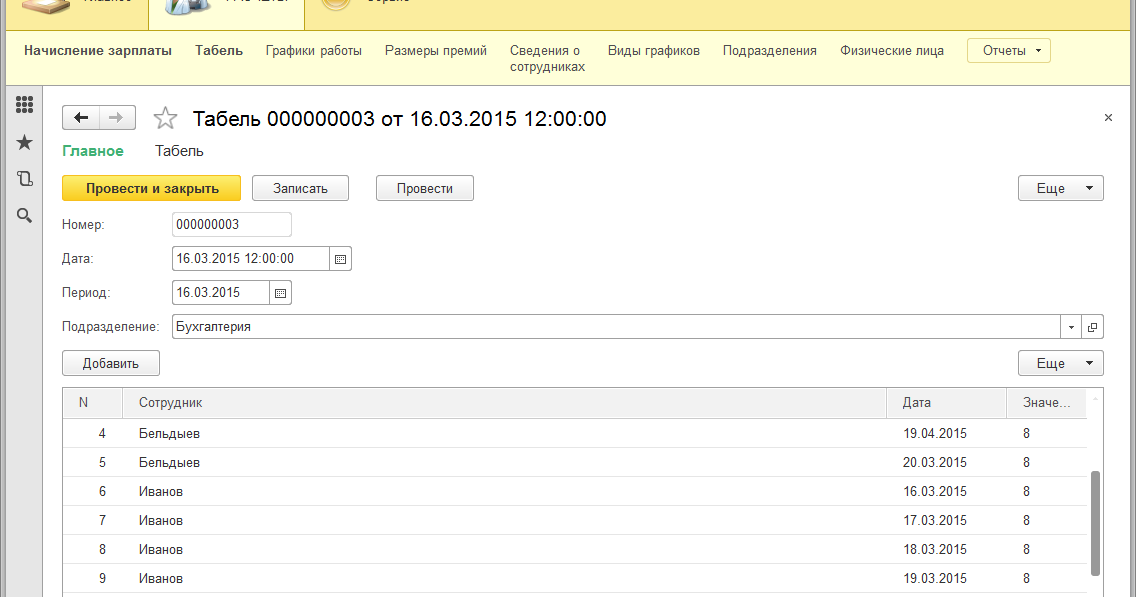1136x597 pixels.
Task: Open Сведения о сотрудниках link
Action: tap(547, 59)
